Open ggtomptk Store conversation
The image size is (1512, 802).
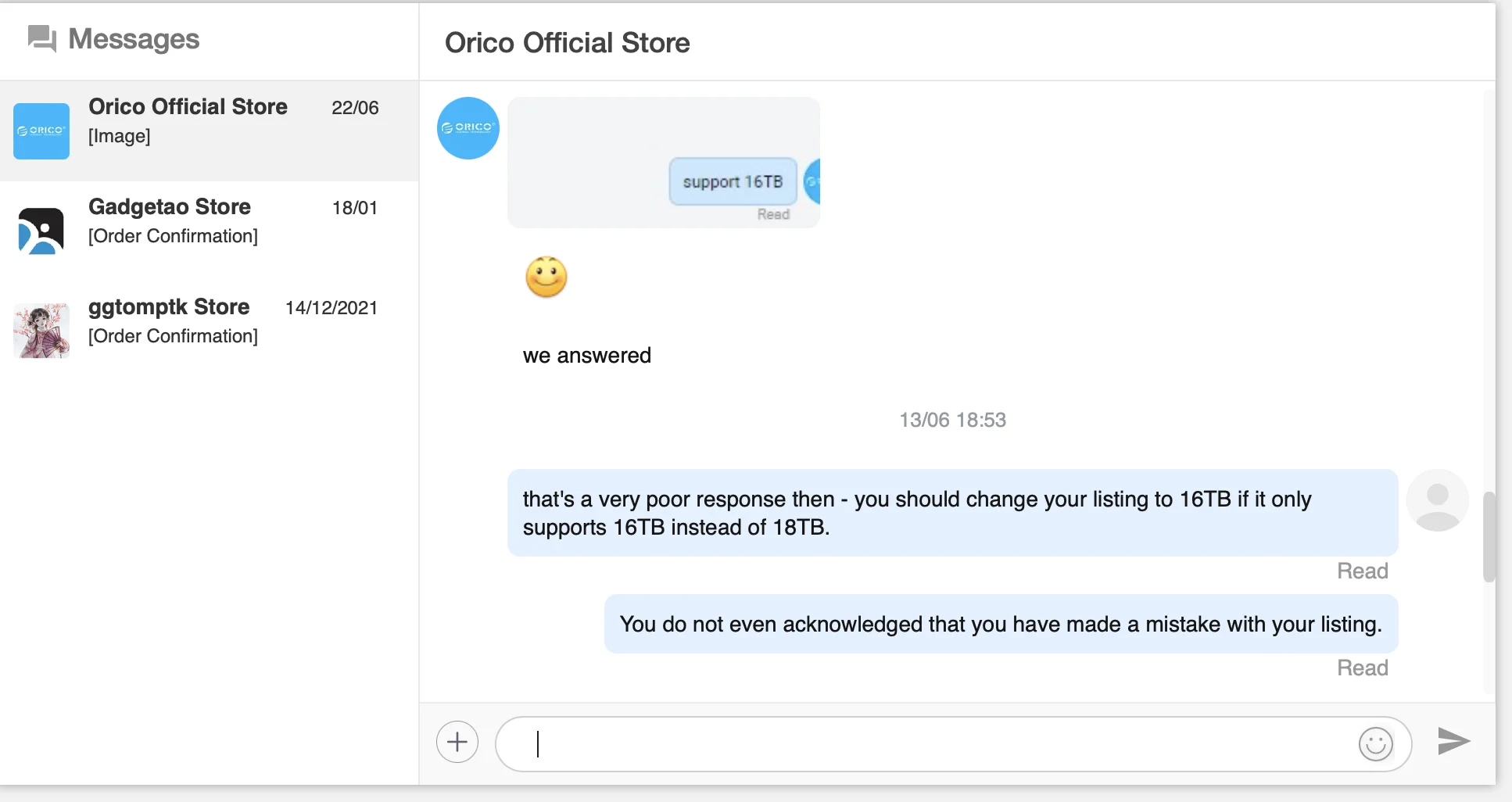pos(209,331)
